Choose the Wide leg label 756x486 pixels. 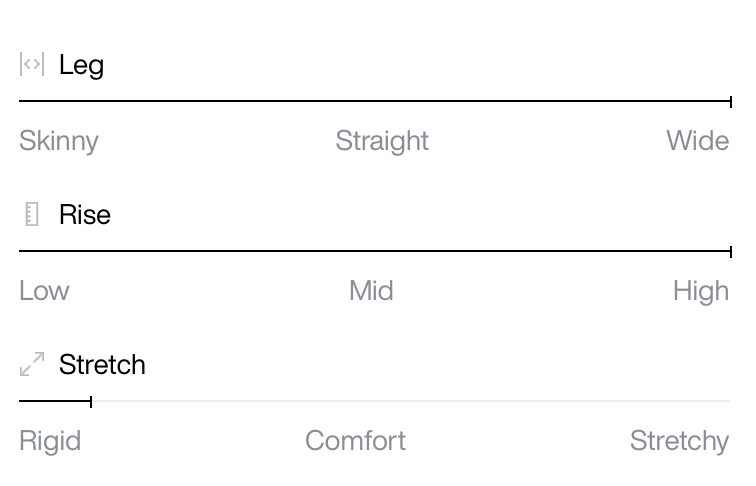pos(698,141)
